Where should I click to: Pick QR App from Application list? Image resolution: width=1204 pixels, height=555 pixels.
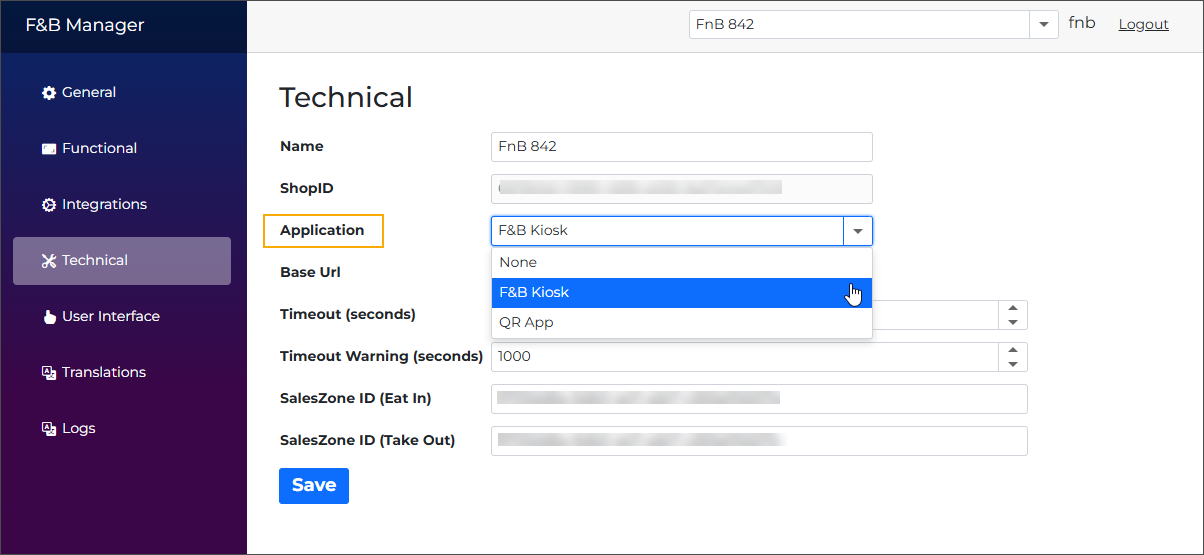[x=682, y=322]
